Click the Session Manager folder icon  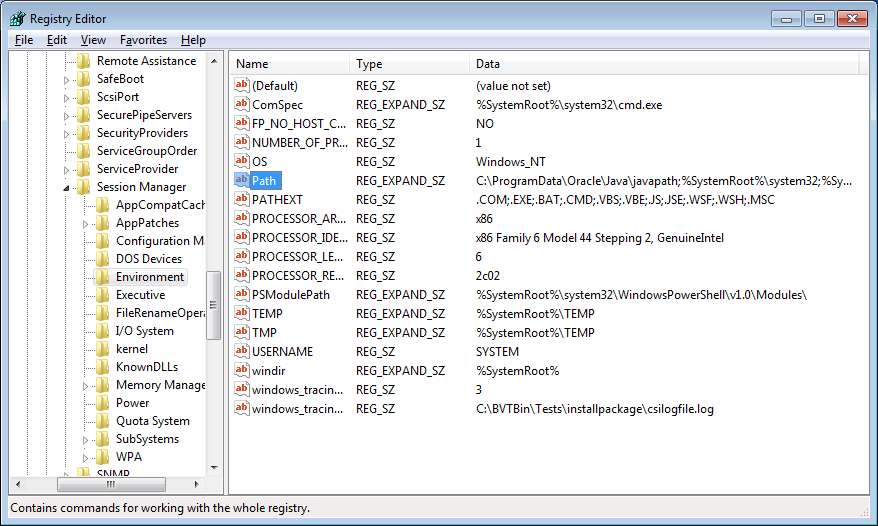pyautogui.click(x=83, y=187)
